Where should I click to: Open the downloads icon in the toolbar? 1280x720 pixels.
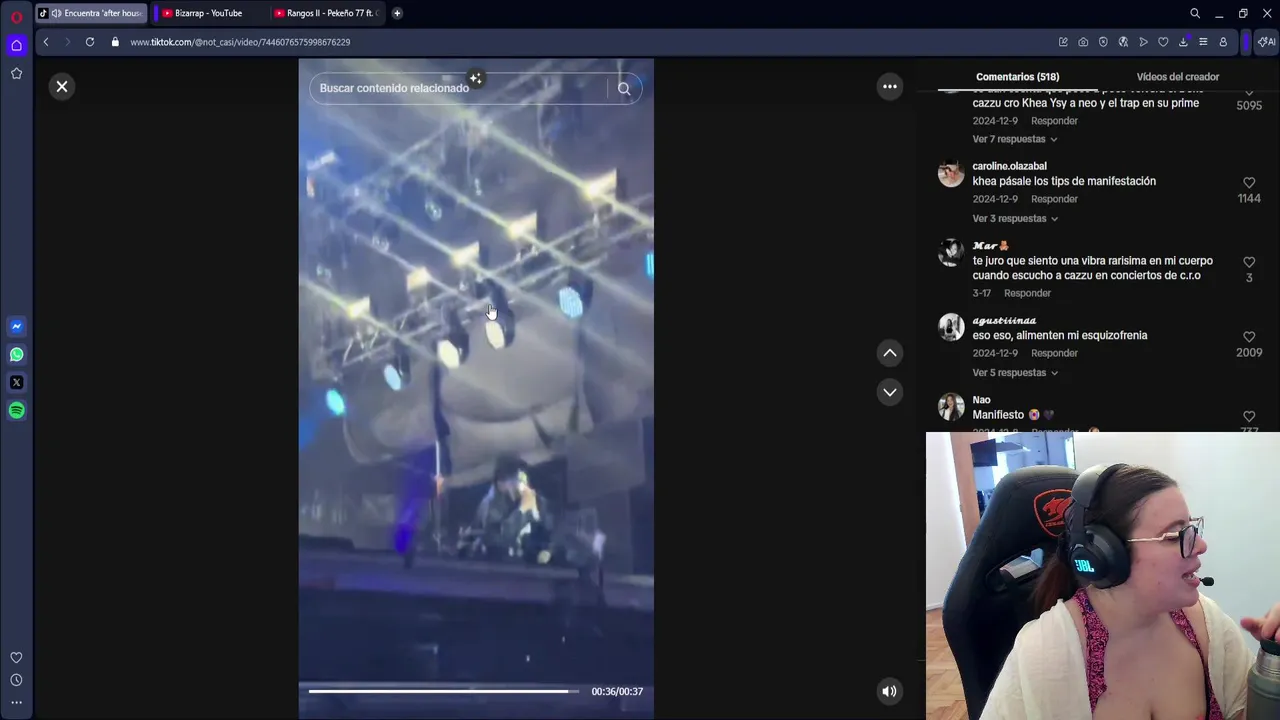(1183, 42)
